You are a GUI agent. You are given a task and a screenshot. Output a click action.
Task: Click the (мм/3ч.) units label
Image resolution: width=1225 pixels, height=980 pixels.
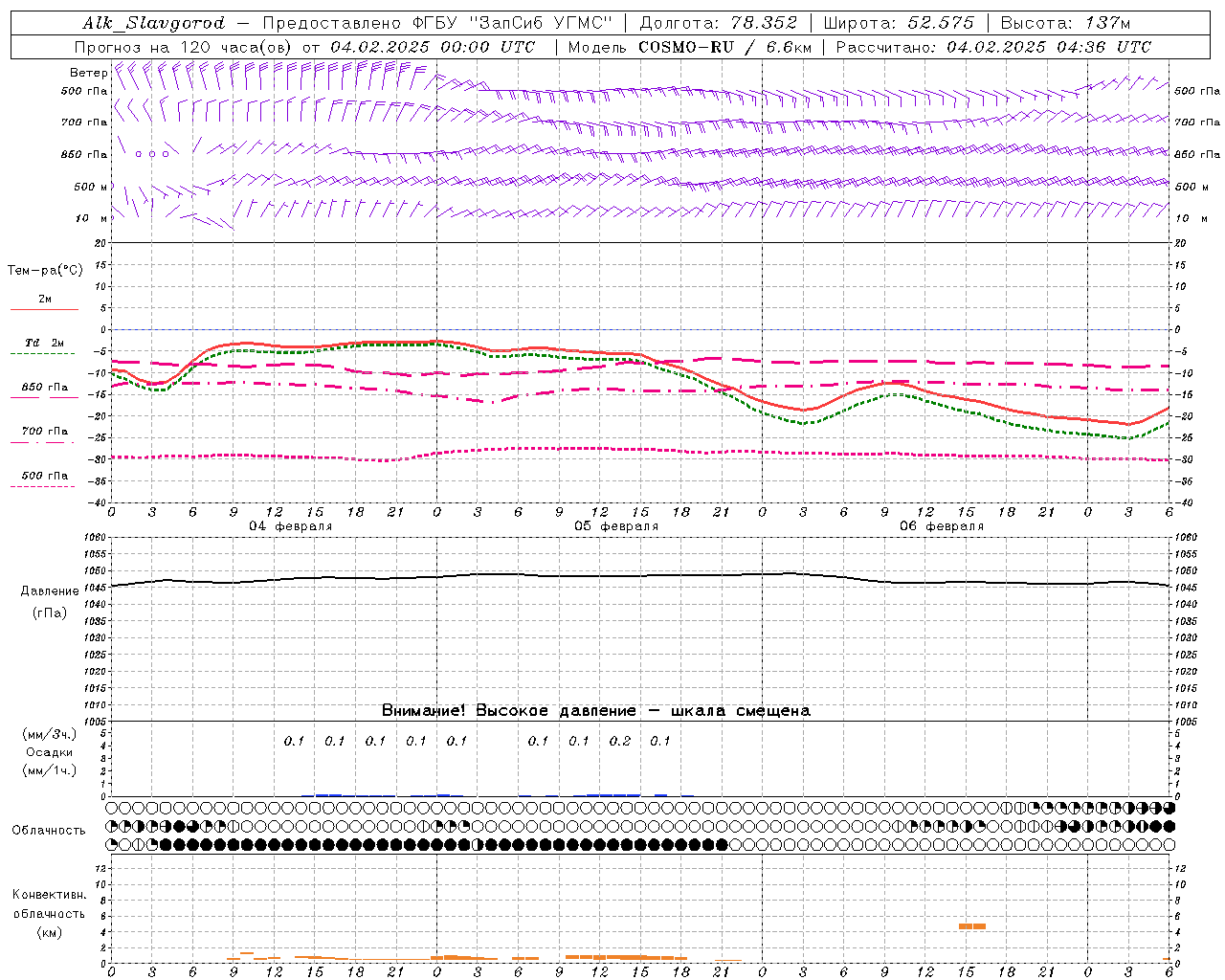50,734
